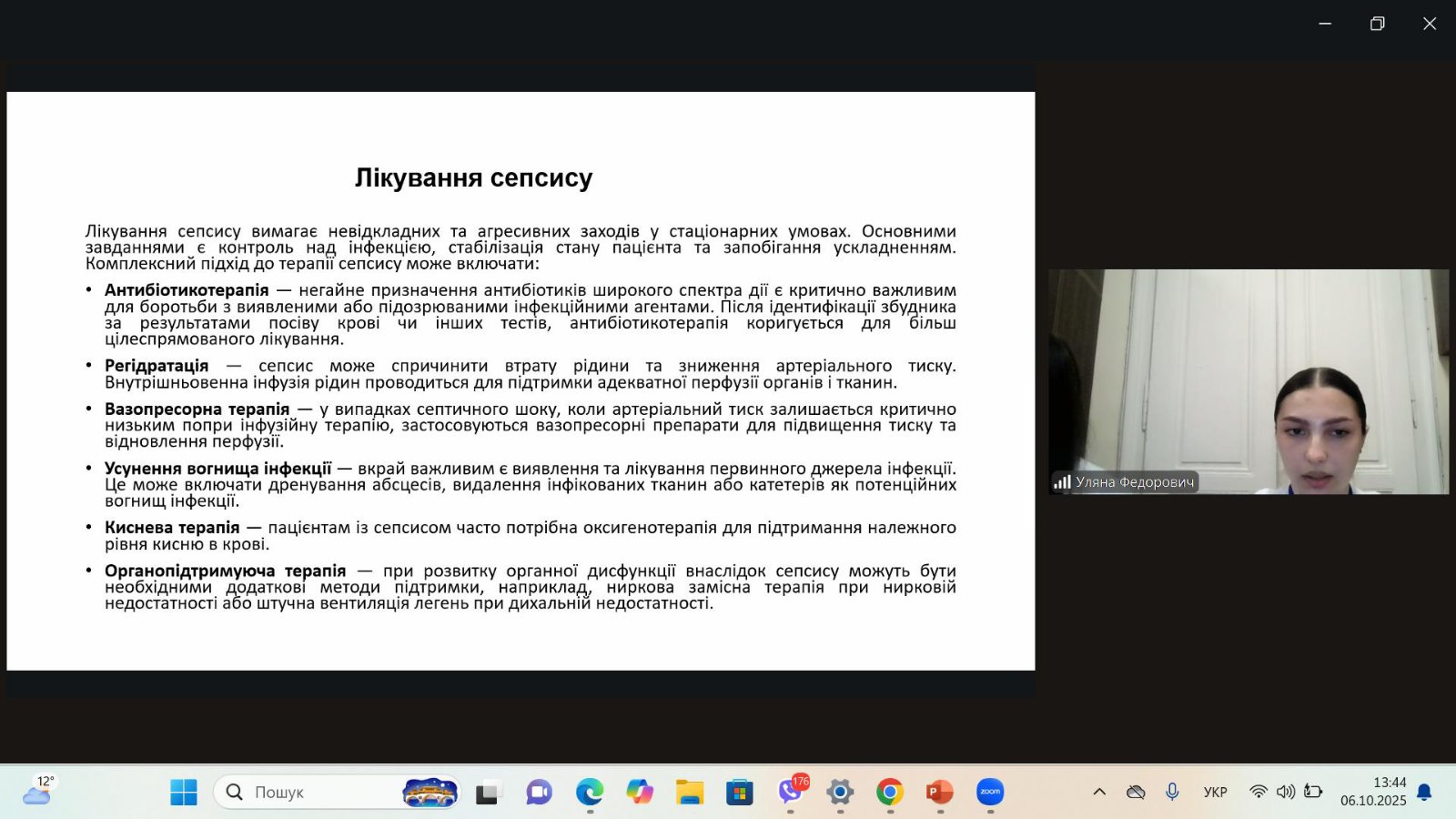Image resolution: width=1456 pixels, height=819 pixels.
Task: Open the Windows Start menu
Action: click(x=184, y=792)
